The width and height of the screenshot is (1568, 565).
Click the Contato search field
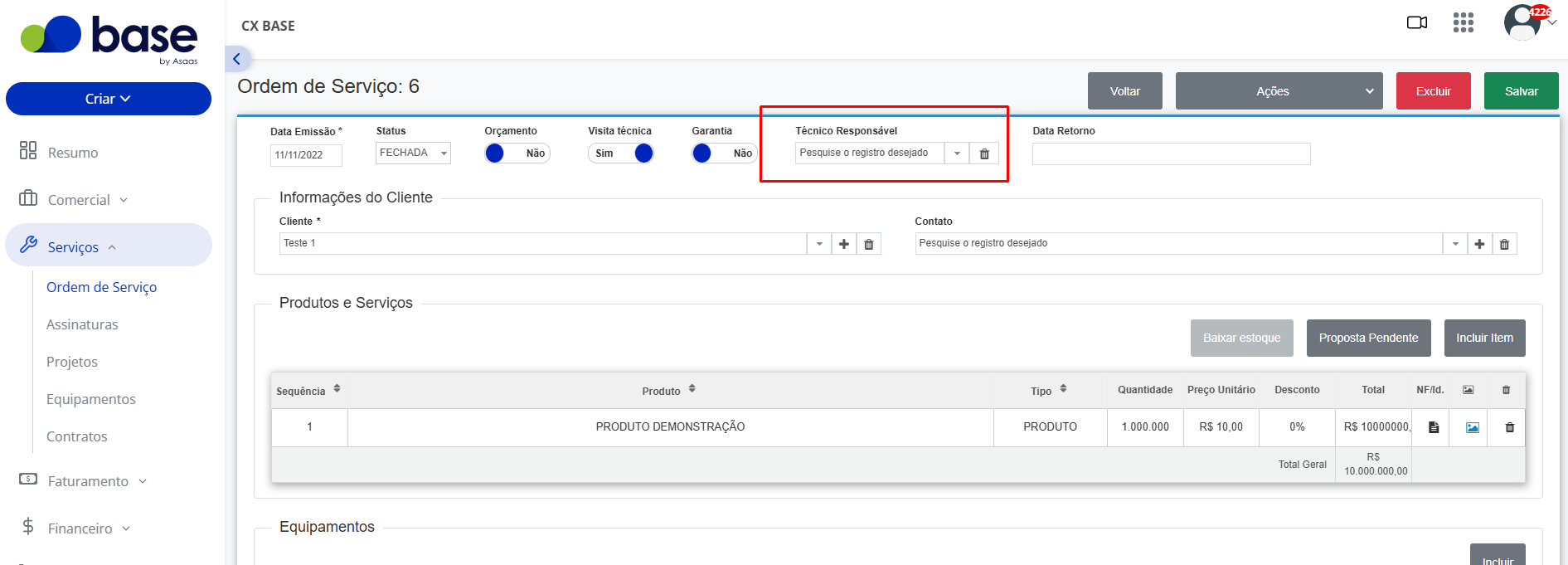click(x=1179, y=244)
